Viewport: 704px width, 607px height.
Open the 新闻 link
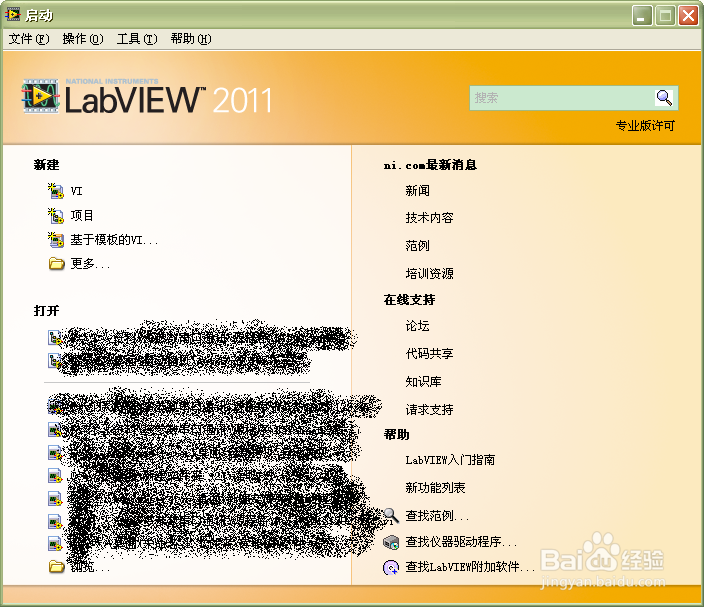(x=418, y=191)
